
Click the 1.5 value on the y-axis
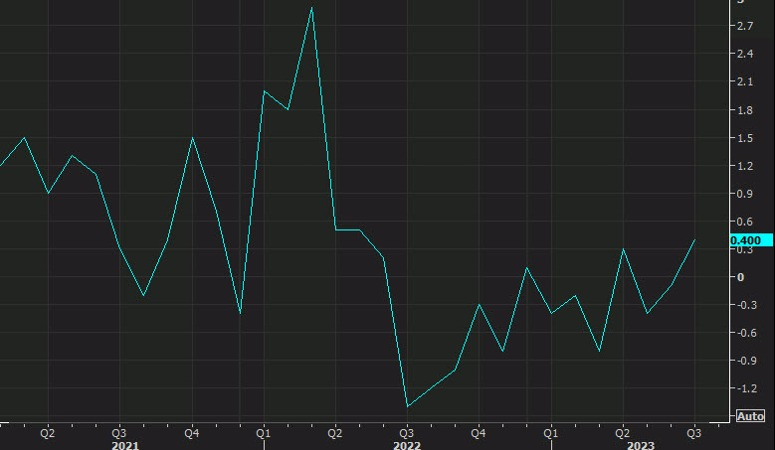(744, 138)
